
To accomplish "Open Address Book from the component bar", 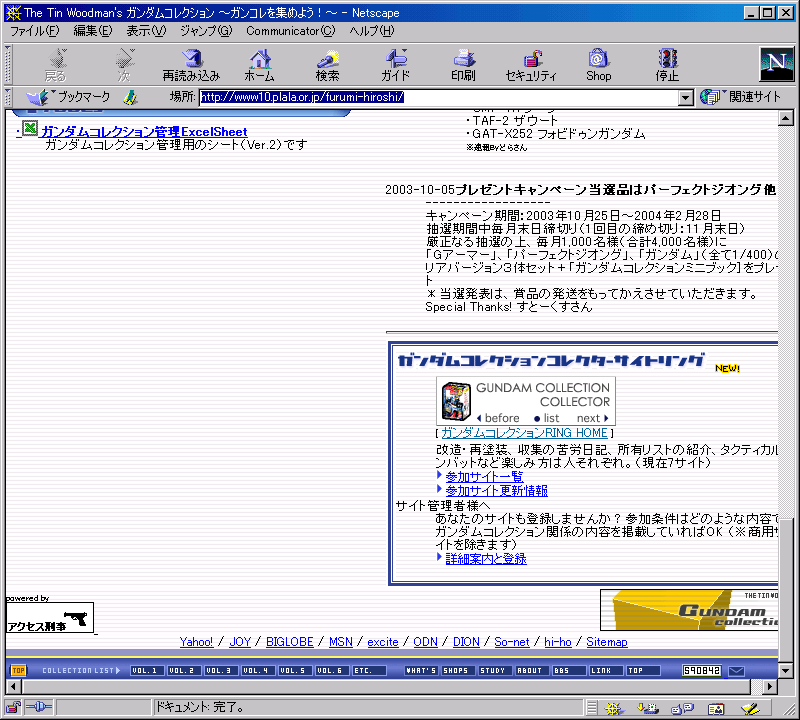I will 716,708.
